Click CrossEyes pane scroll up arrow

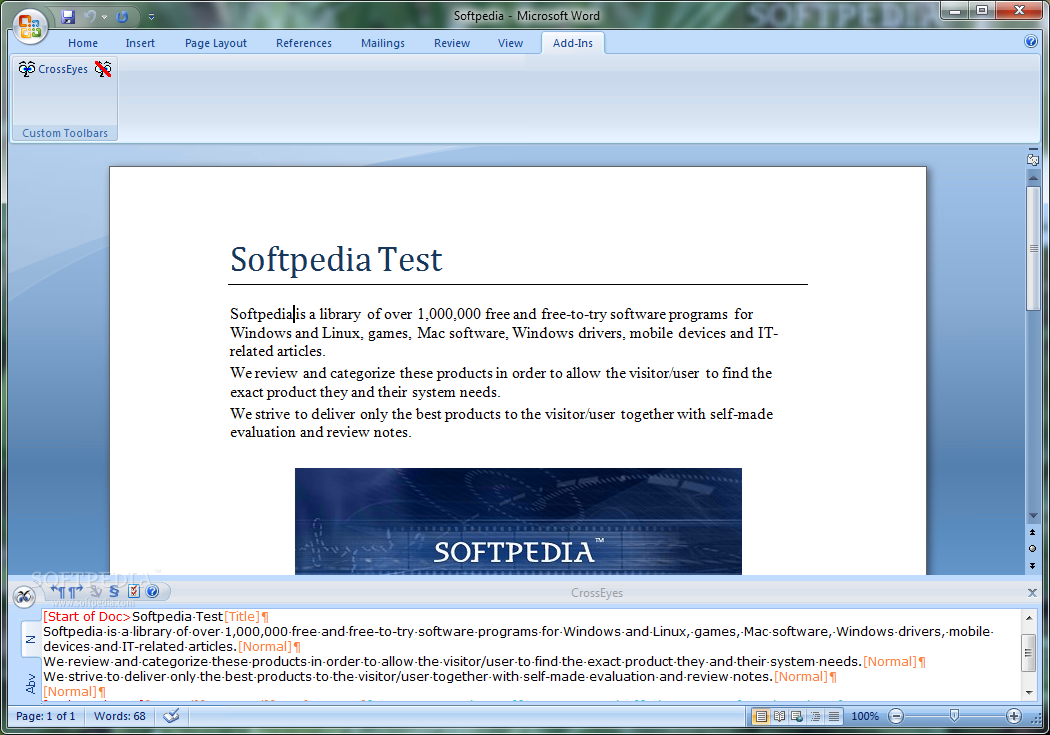click(1029, 618)
